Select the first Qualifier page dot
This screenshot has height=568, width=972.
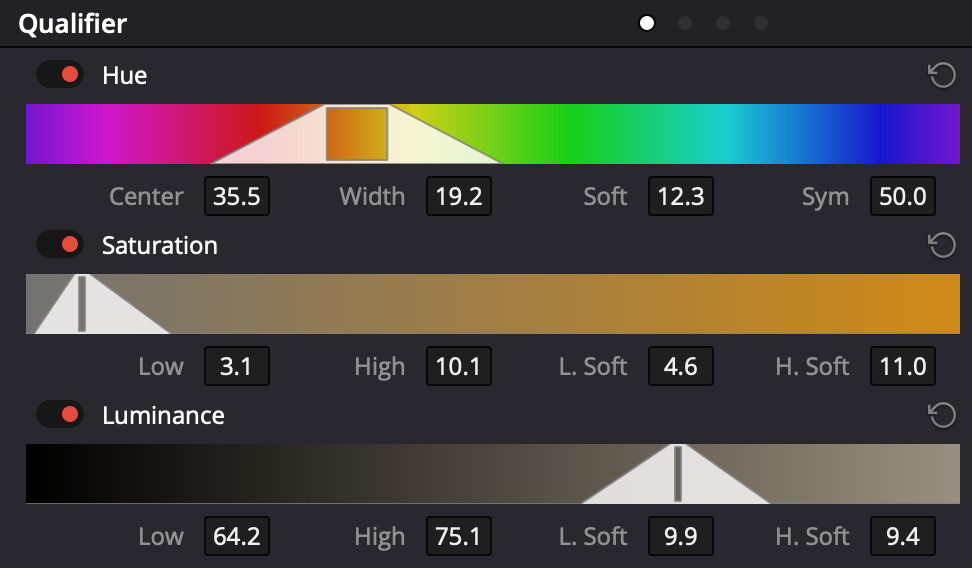coord(647,24)
